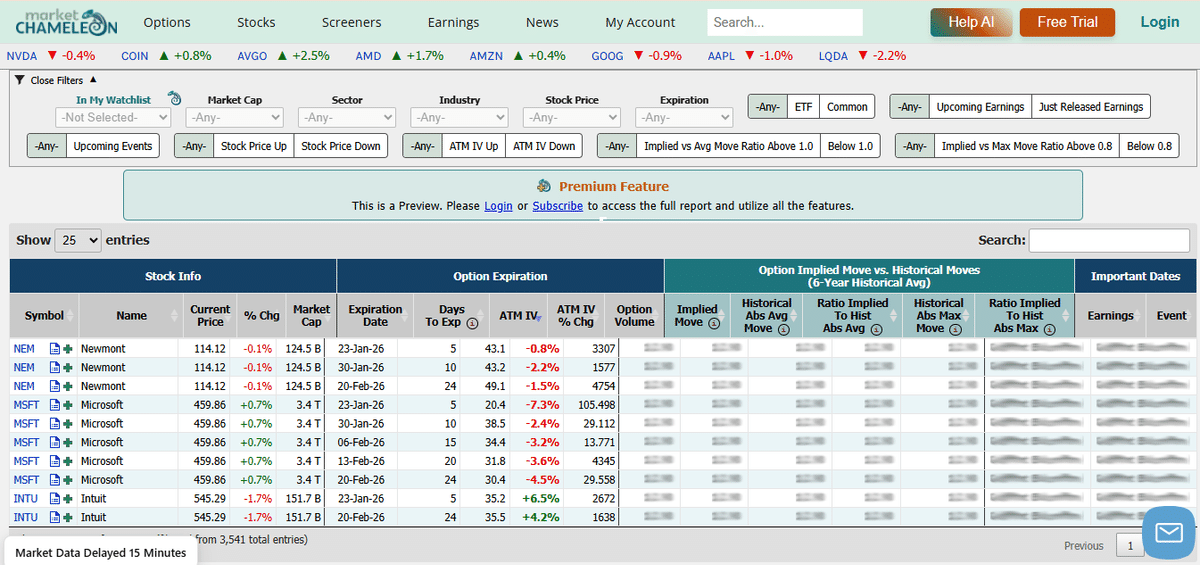Image resolution: width=1200 pixels, height=565 pixels.
Task: Click the table Search input box
Action: click(1108, 240)
